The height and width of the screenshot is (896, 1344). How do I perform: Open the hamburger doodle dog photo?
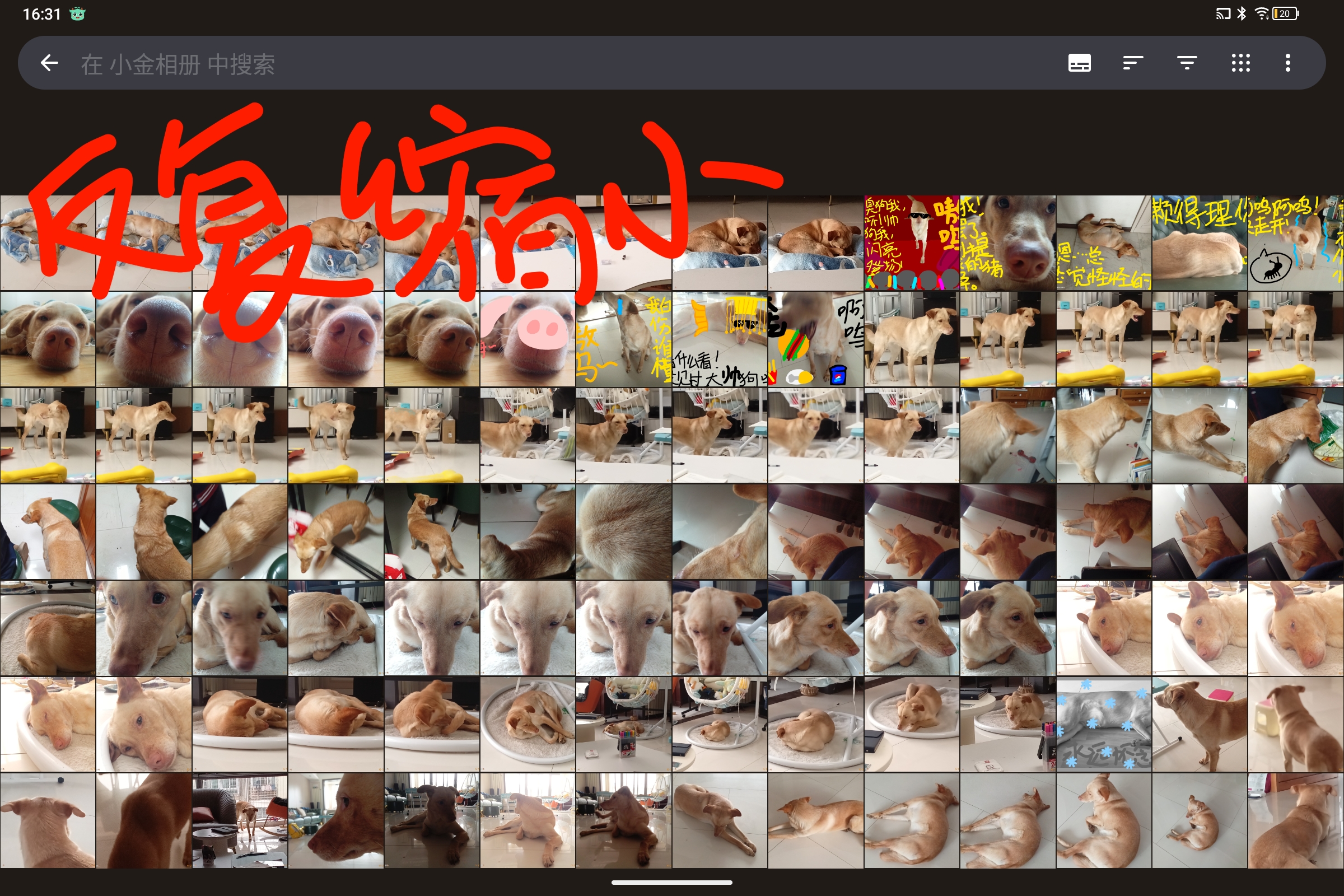point(815,339)
